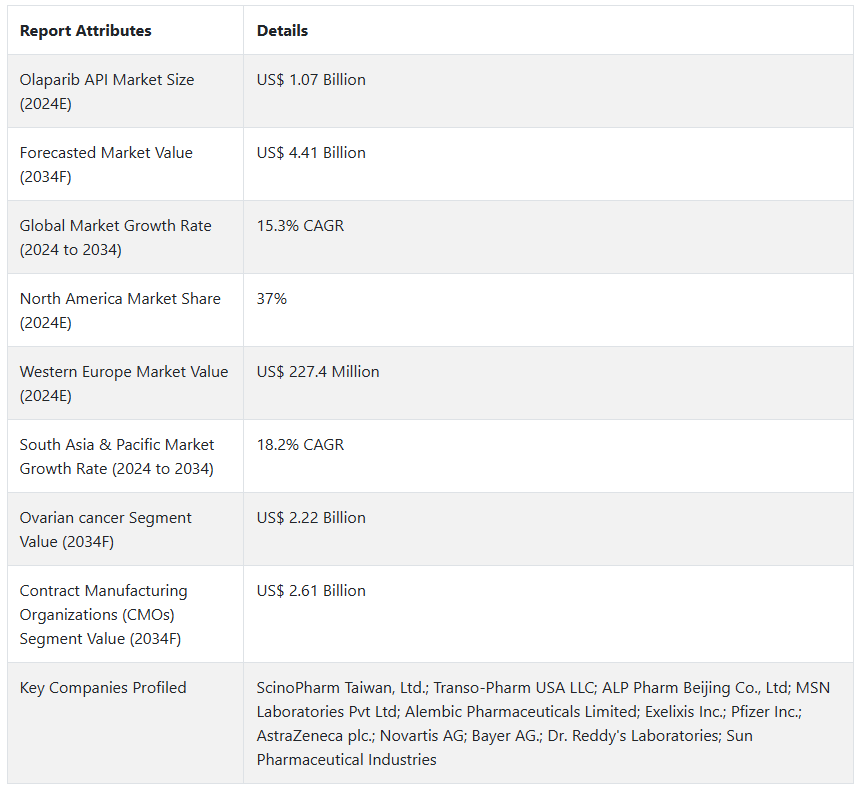Screen dimensions: 859x793
Task: Click the 15.3% CAGR value
Action: (300, 226)
